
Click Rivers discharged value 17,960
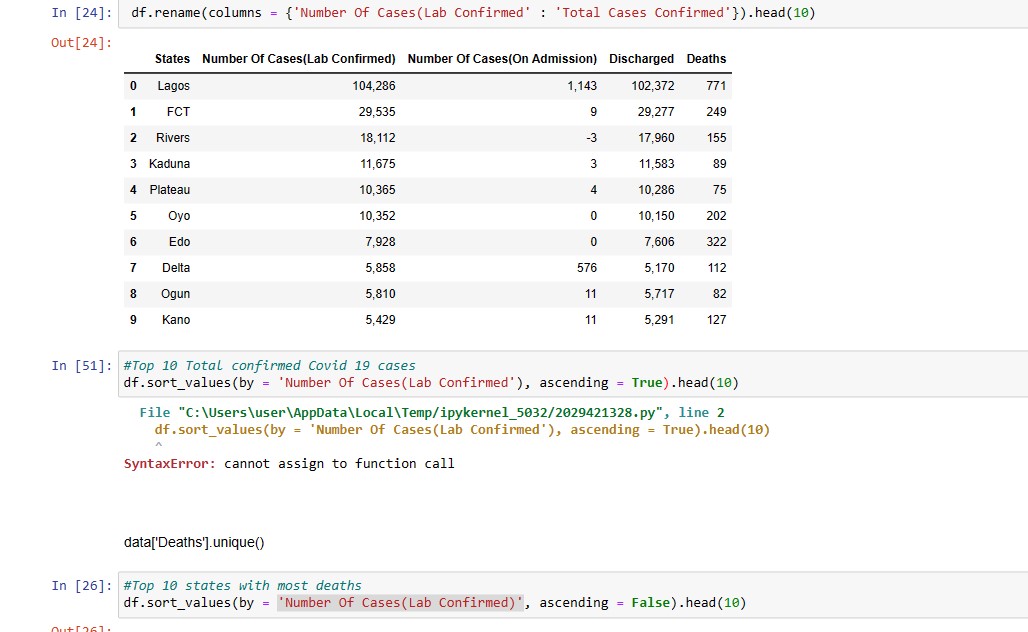pyautogui.click(x=656, y=138)
